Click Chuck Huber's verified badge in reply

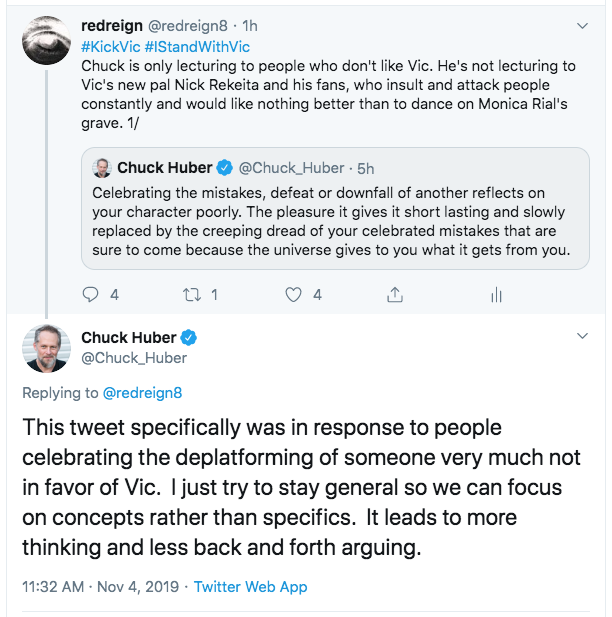tap(189, 338)
